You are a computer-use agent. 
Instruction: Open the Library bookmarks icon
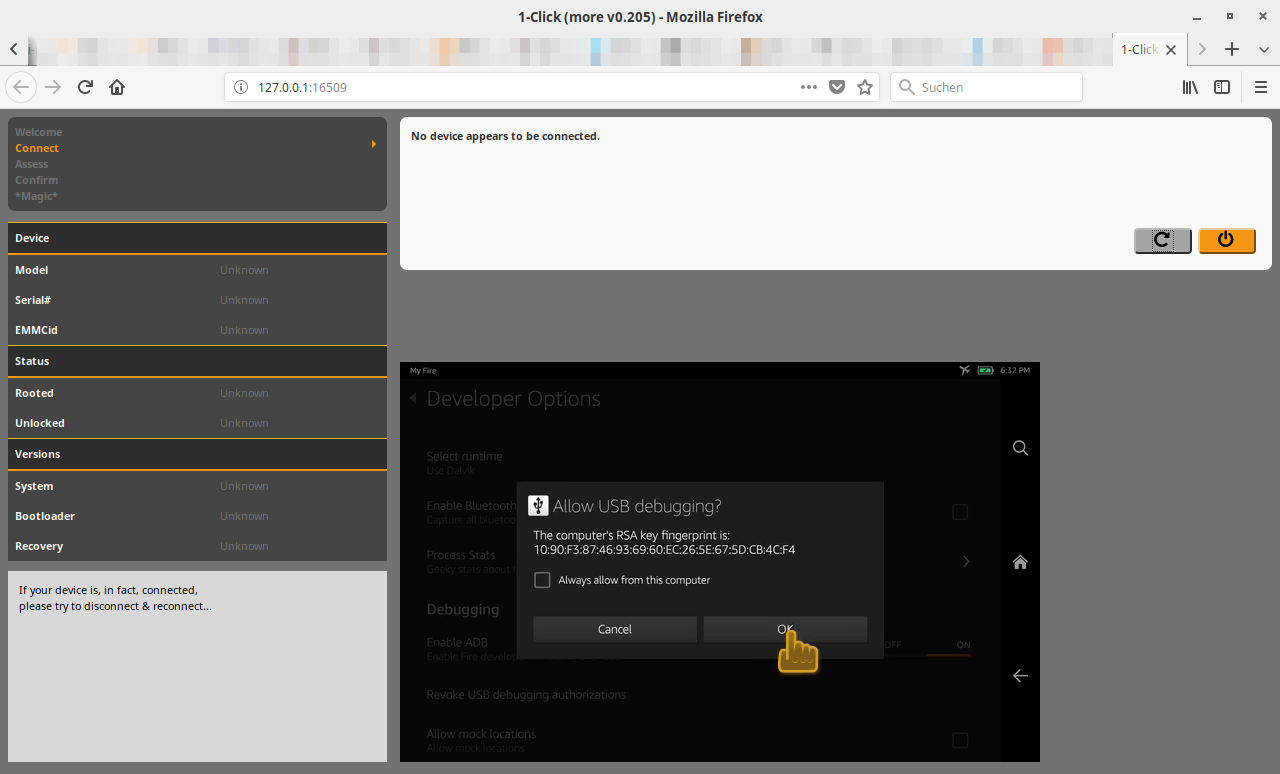click(1190, 87)
